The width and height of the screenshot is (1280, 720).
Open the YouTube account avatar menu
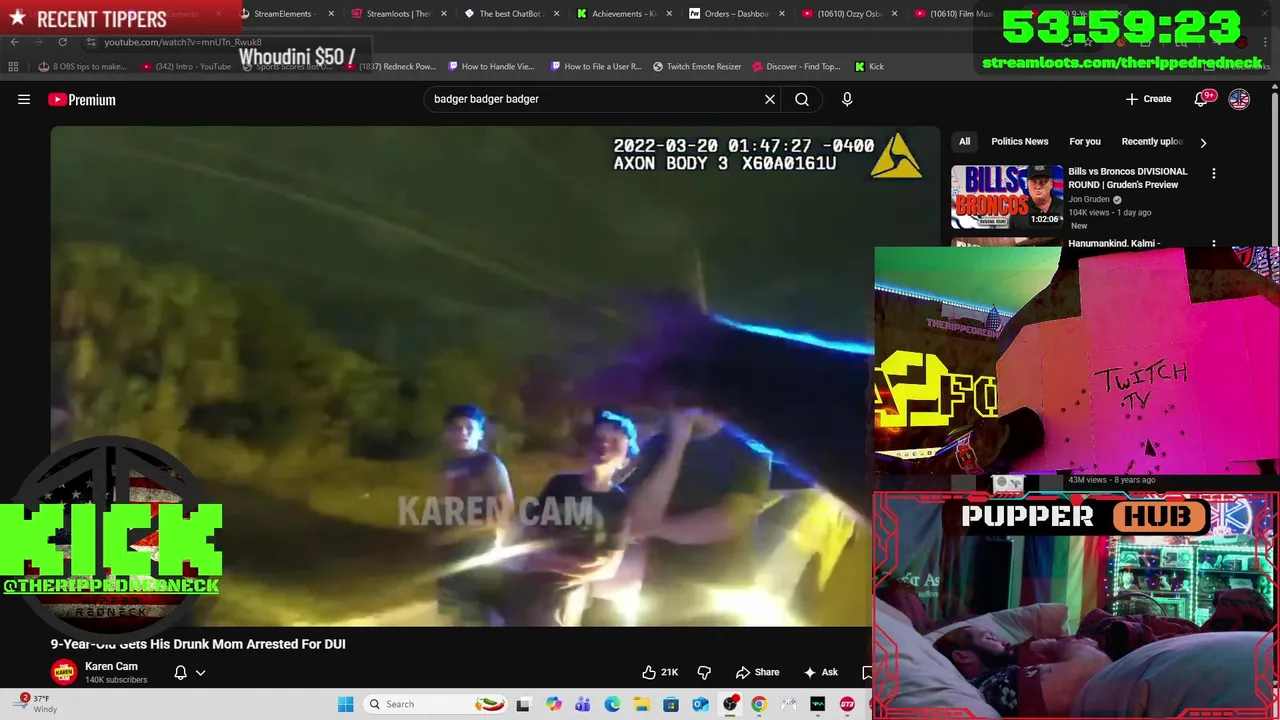coord(1239,99)
